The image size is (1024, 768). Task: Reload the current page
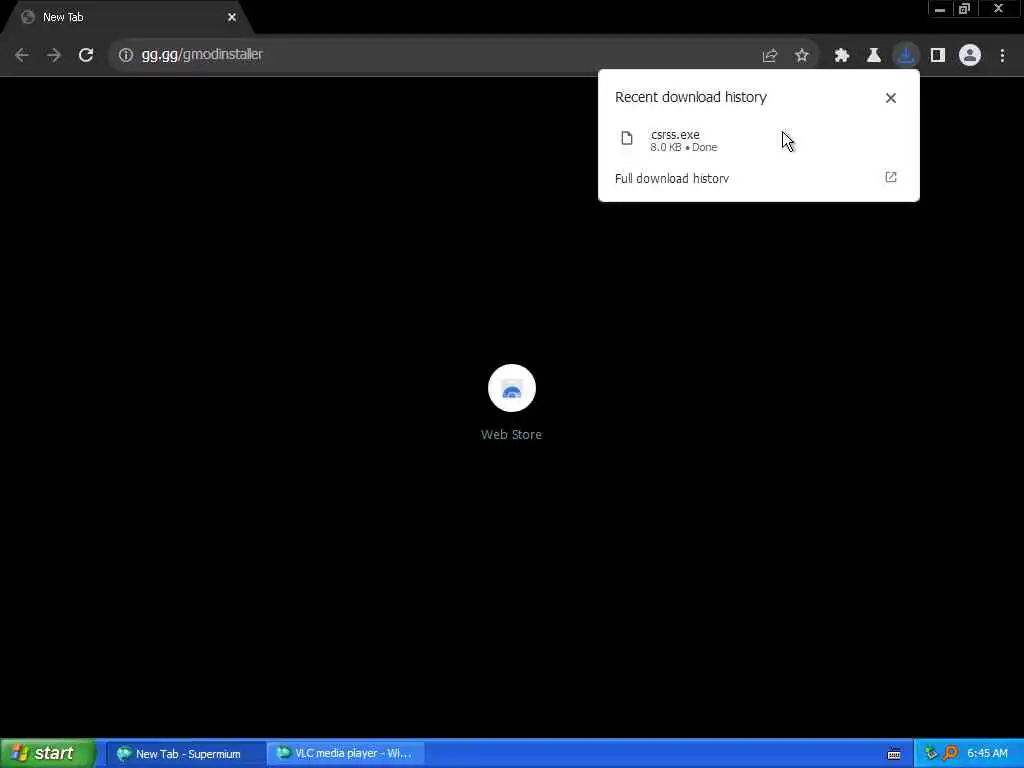point(86,55)
